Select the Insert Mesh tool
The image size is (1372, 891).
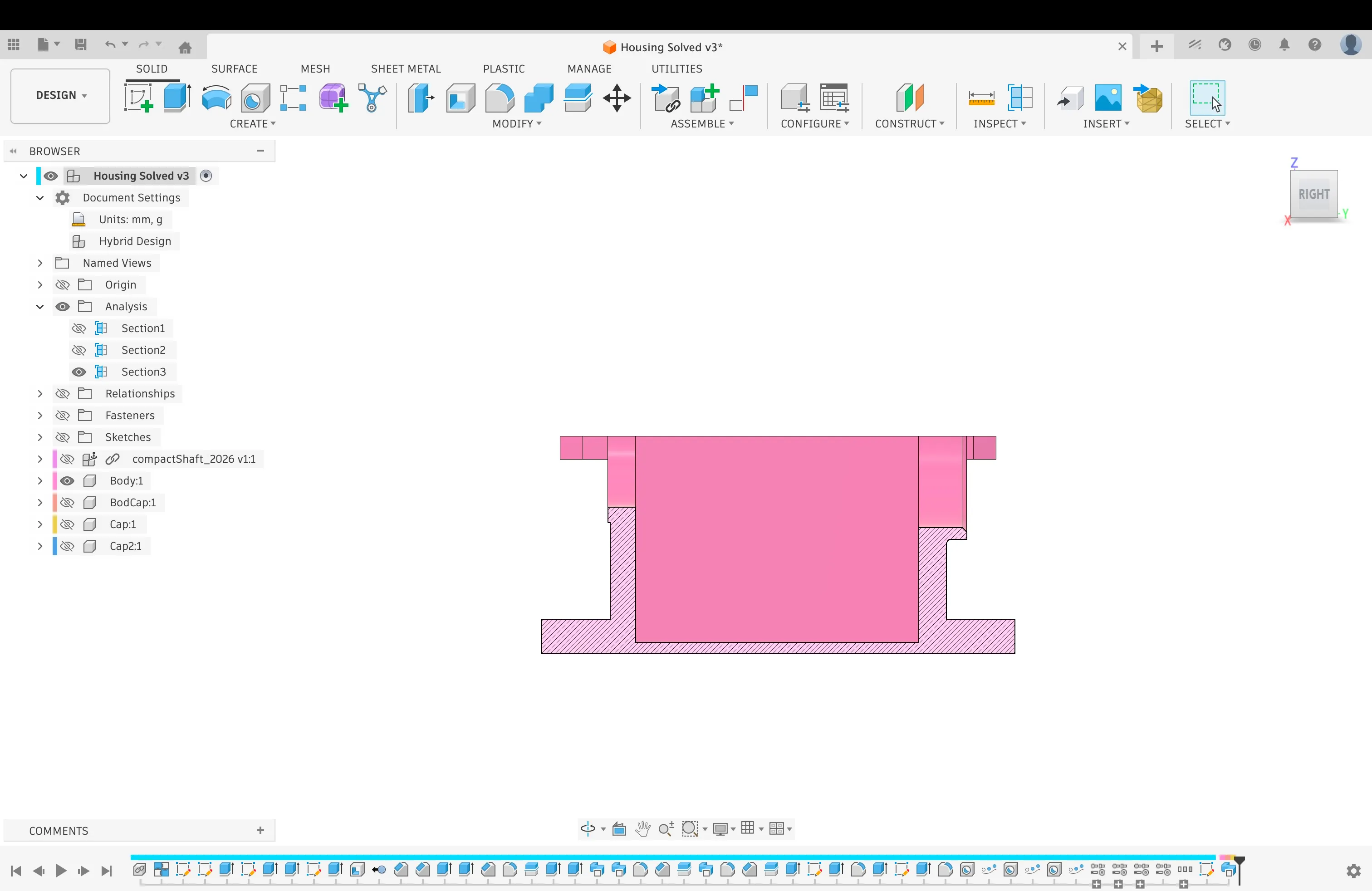[x=1148, y=98]
